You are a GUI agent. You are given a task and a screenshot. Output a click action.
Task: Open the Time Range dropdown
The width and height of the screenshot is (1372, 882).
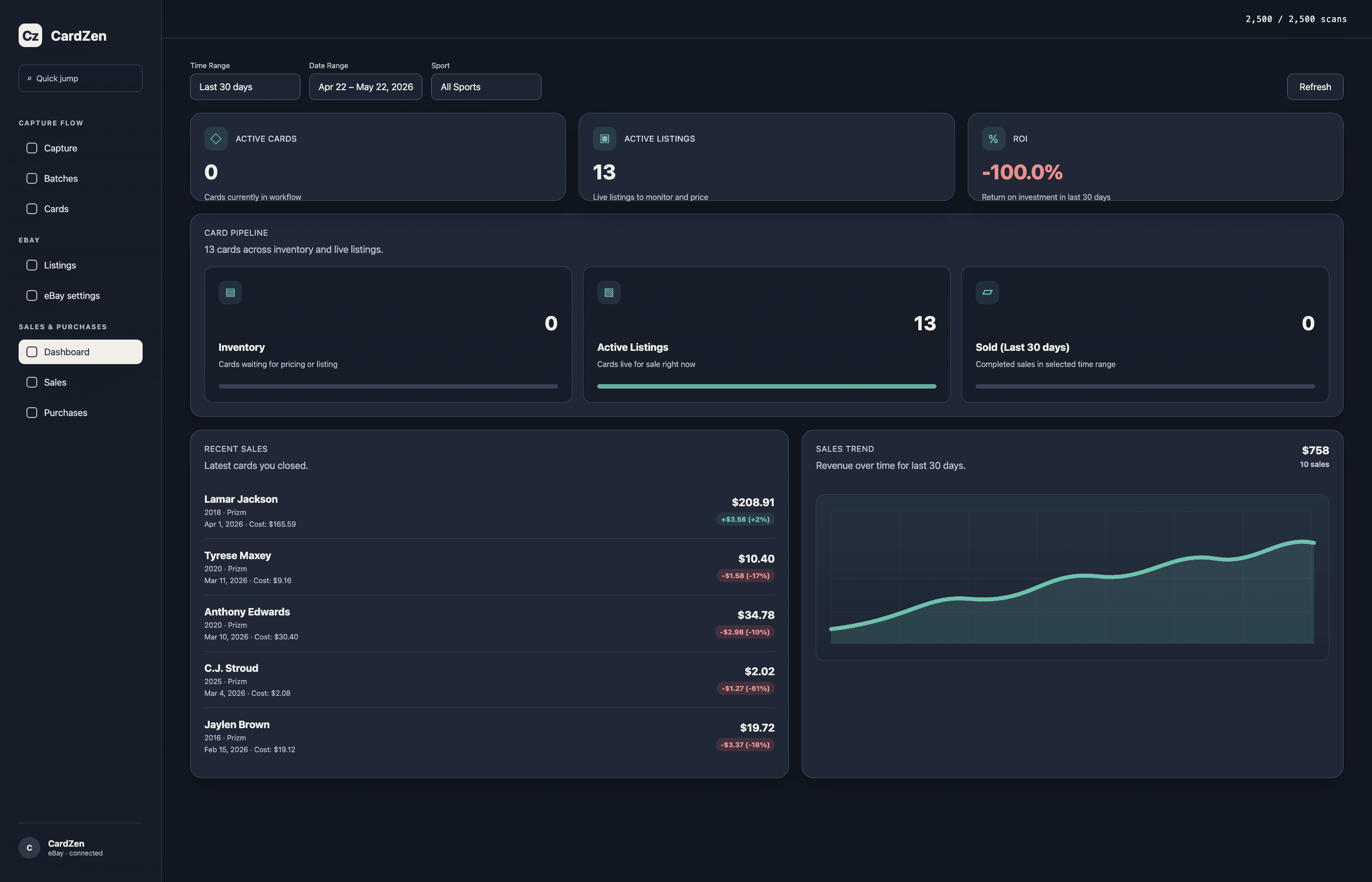pyautogui.click(x=245, y=86)
